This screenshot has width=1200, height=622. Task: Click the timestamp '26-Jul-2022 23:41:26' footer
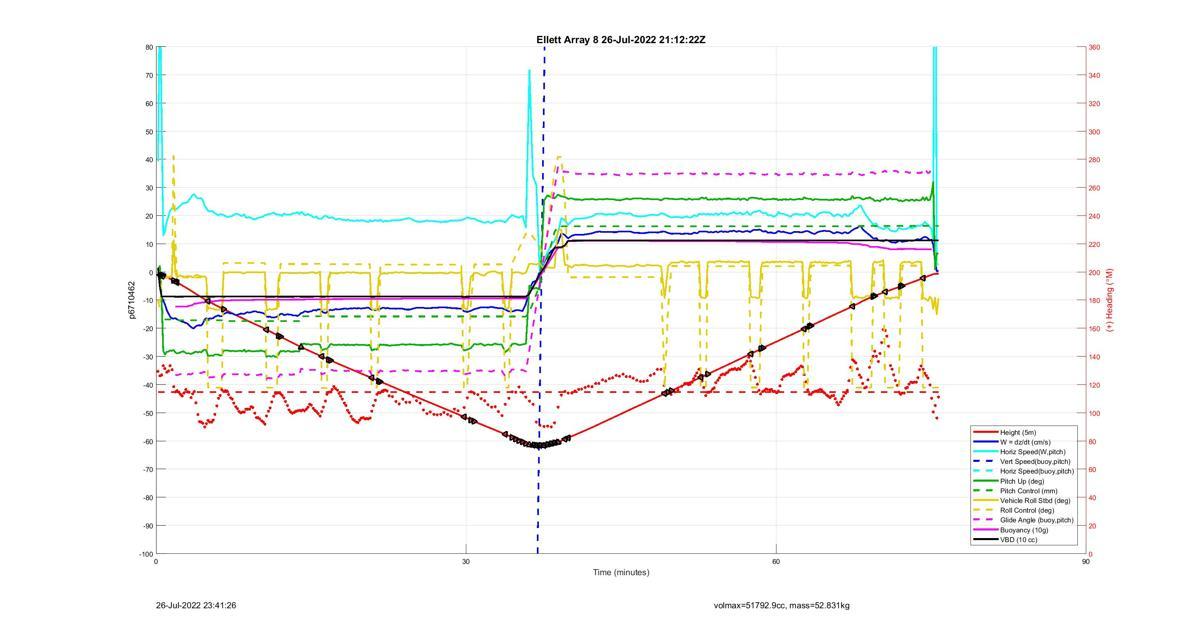click(196, 605)
